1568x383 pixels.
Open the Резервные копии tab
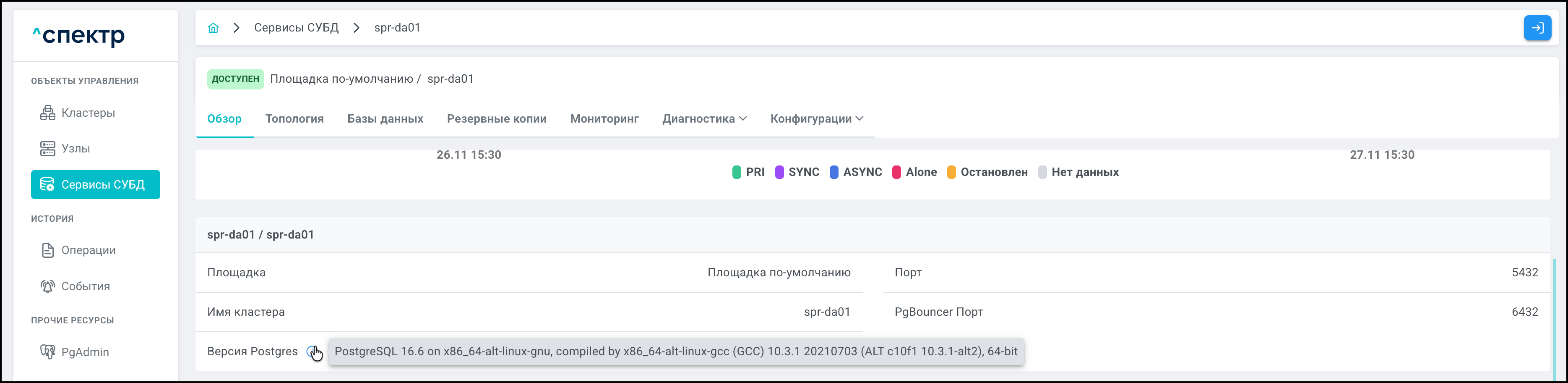tap(496, 119)
